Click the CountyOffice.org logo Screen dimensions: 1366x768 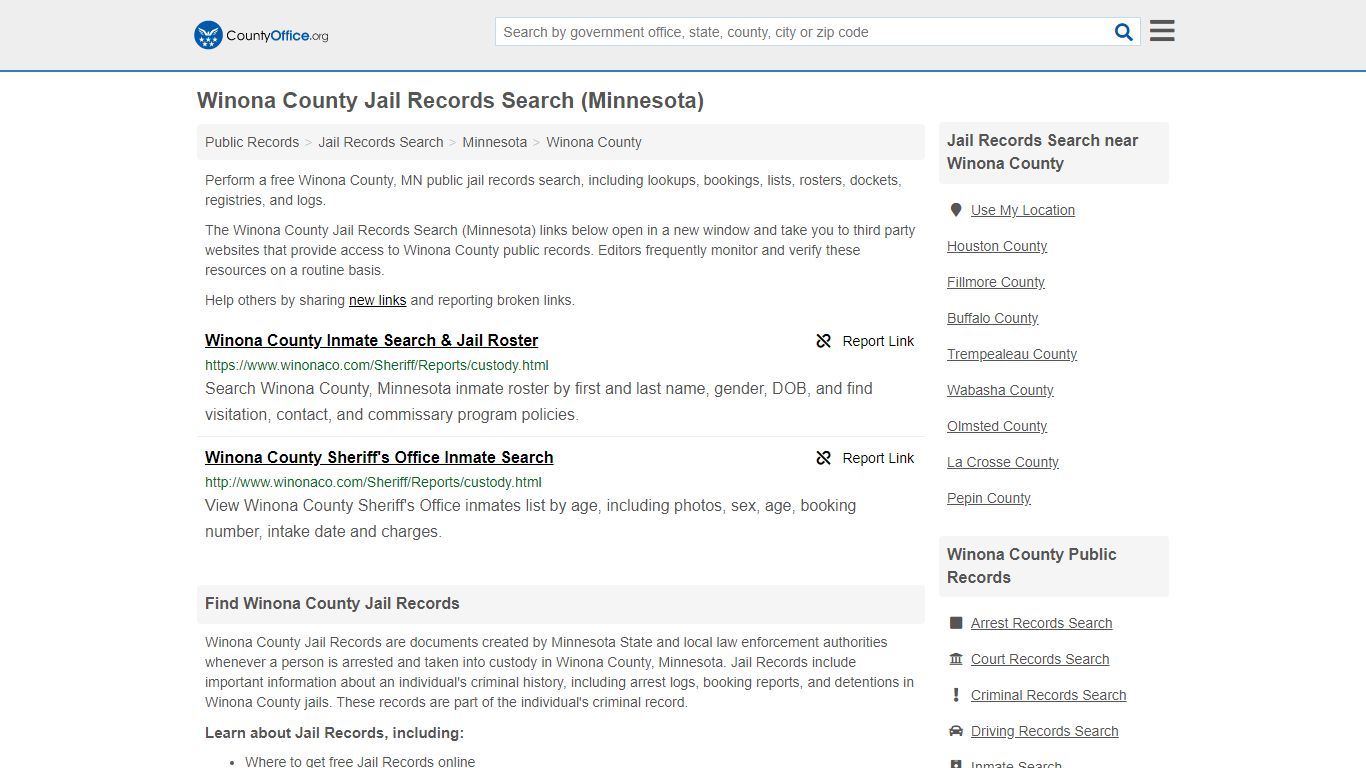(261, 35)
